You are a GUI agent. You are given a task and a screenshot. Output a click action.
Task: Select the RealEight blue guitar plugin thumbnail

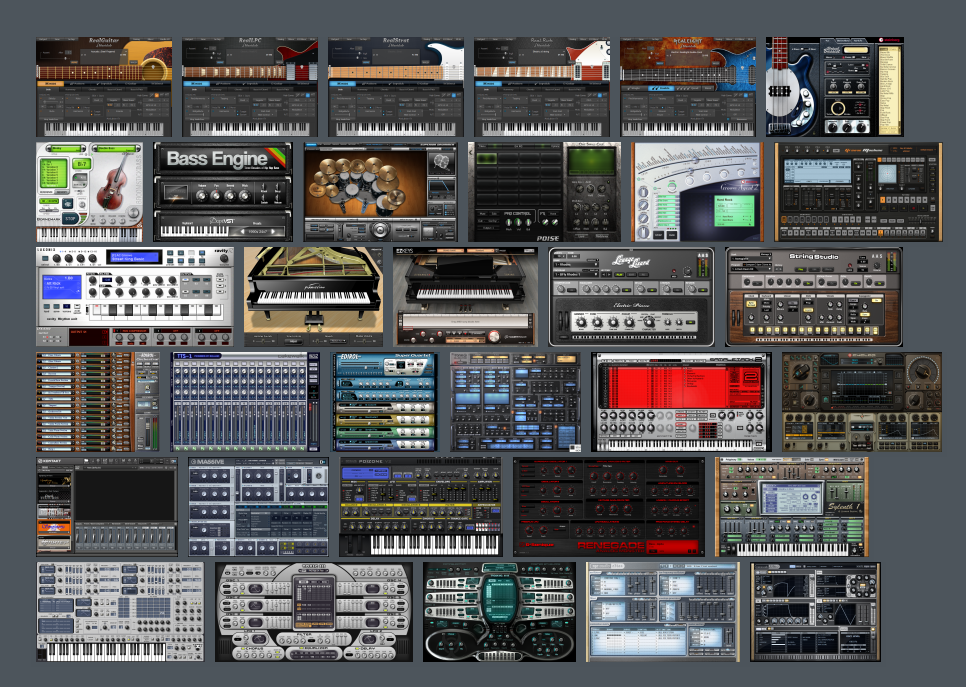(688, 87)
